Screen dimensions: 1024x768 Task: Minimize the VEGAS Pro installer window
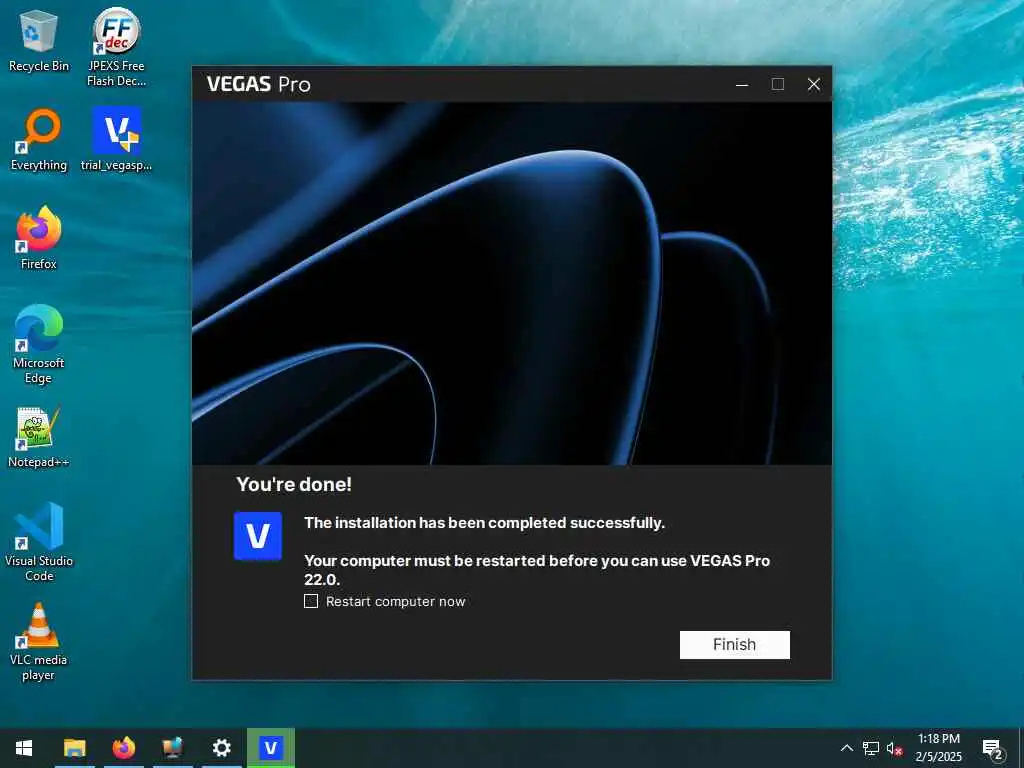[x=742, y=84]
